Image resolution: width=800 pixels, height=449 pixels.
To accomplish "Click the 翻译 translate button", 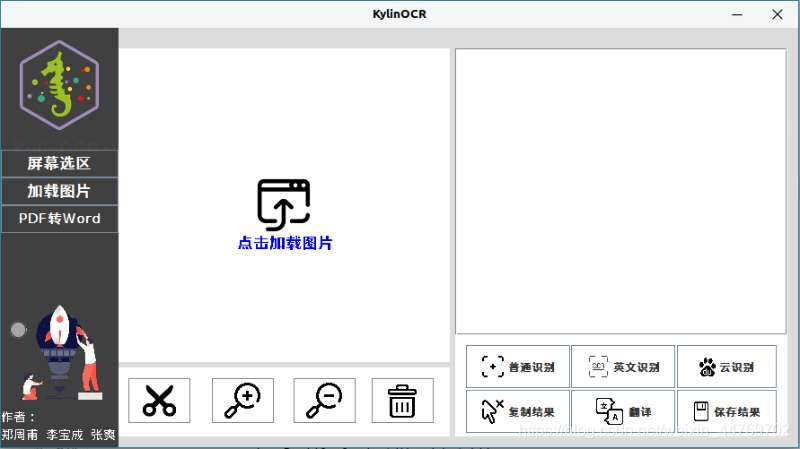I will tap(623, 411).
